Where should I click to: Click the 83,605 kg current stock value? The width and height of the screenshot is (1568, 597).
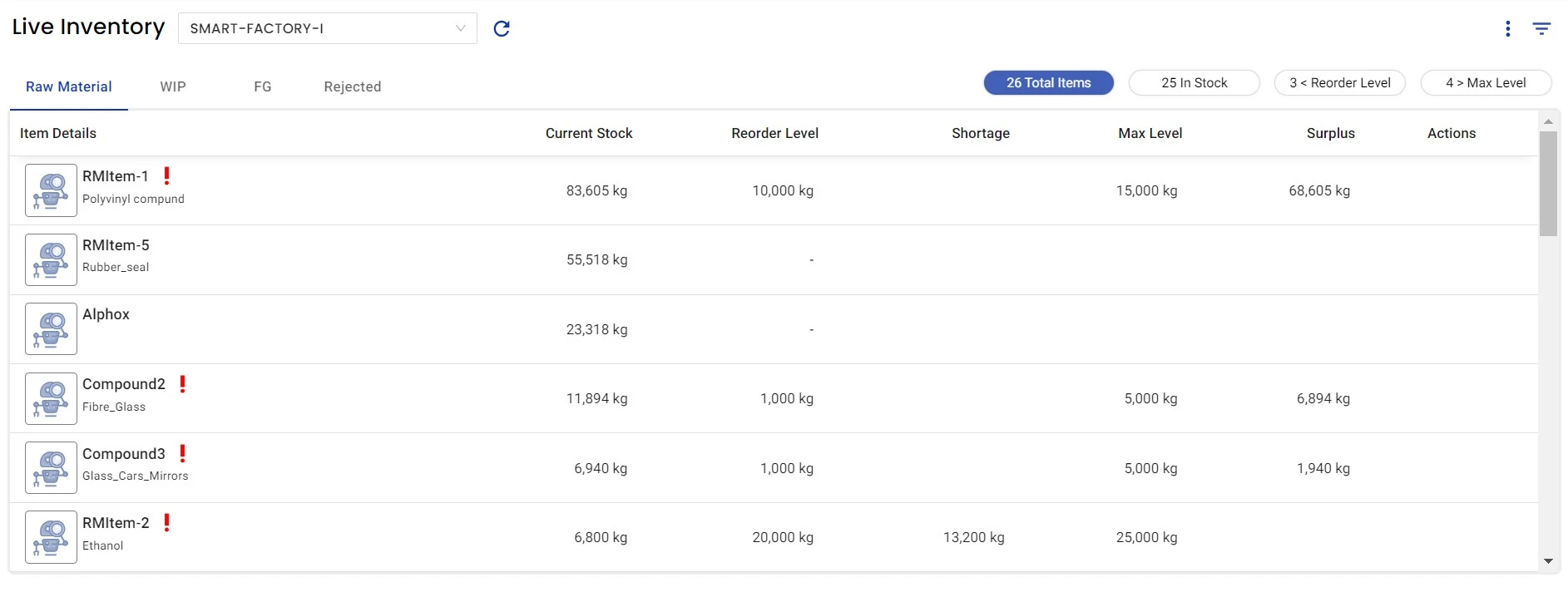coord(597,190)
